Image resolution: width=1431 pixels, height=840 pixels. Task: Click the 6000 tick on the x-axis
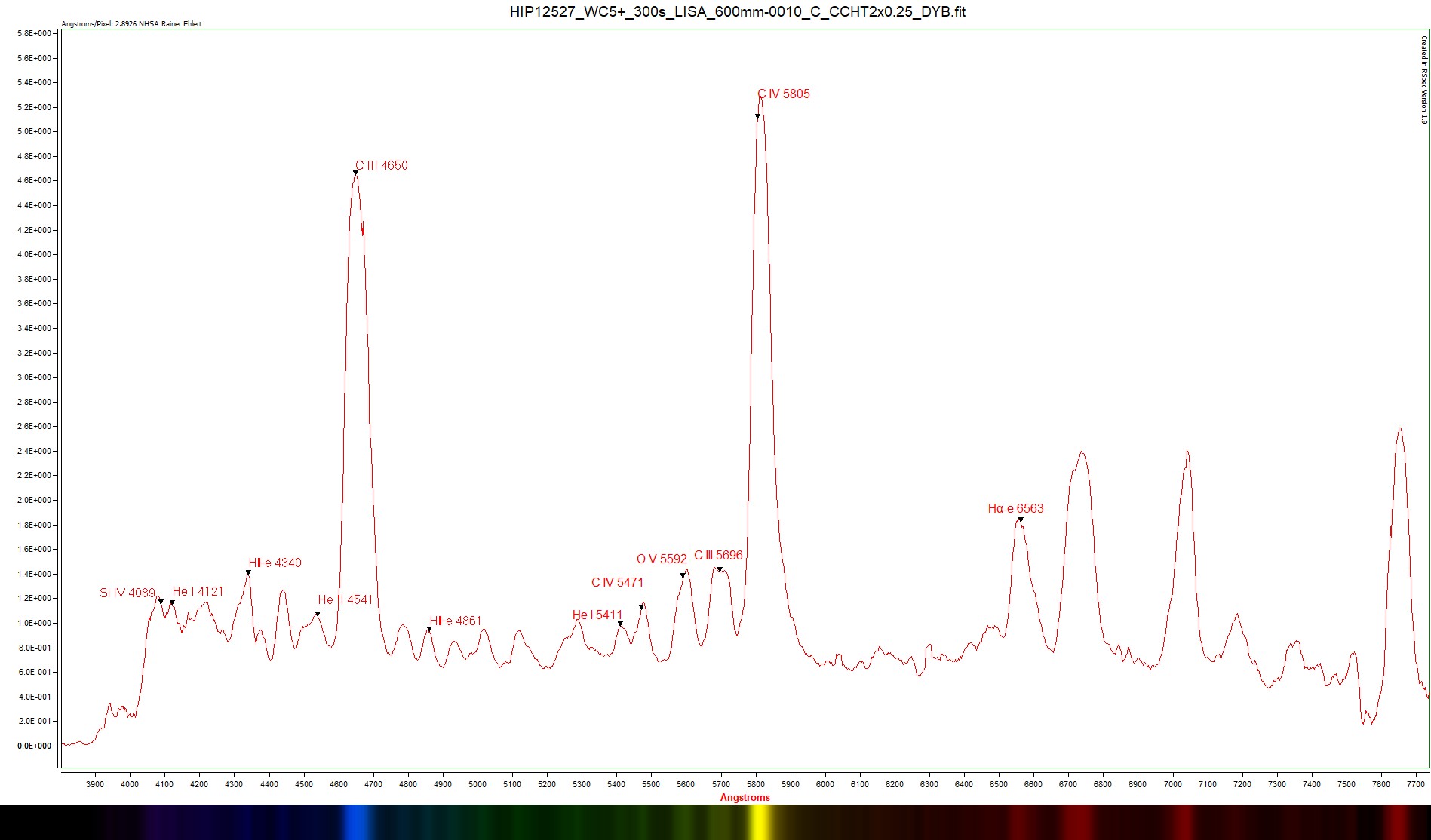[x=825, y=784]
